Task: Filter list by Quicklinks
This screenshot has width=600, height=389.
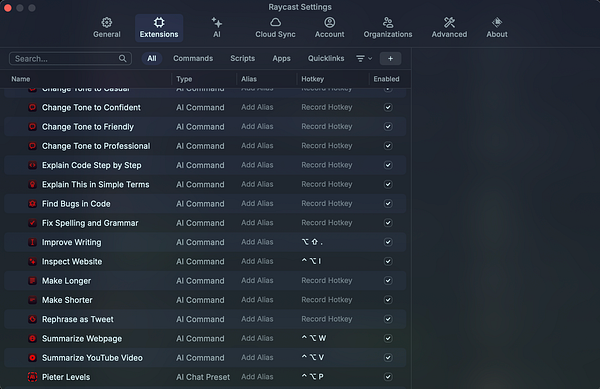Action: [326, 59]
